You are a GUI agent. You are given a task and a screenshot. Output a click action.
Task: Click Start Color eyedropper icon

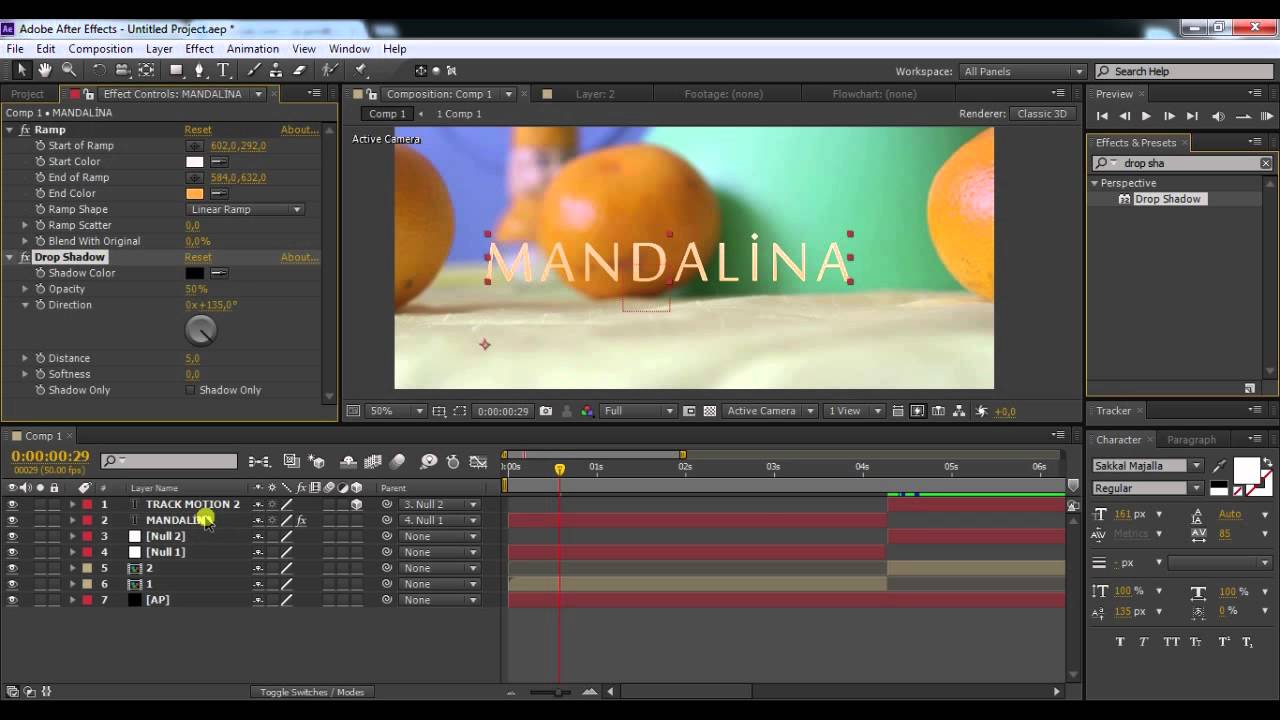pos(219,162)
